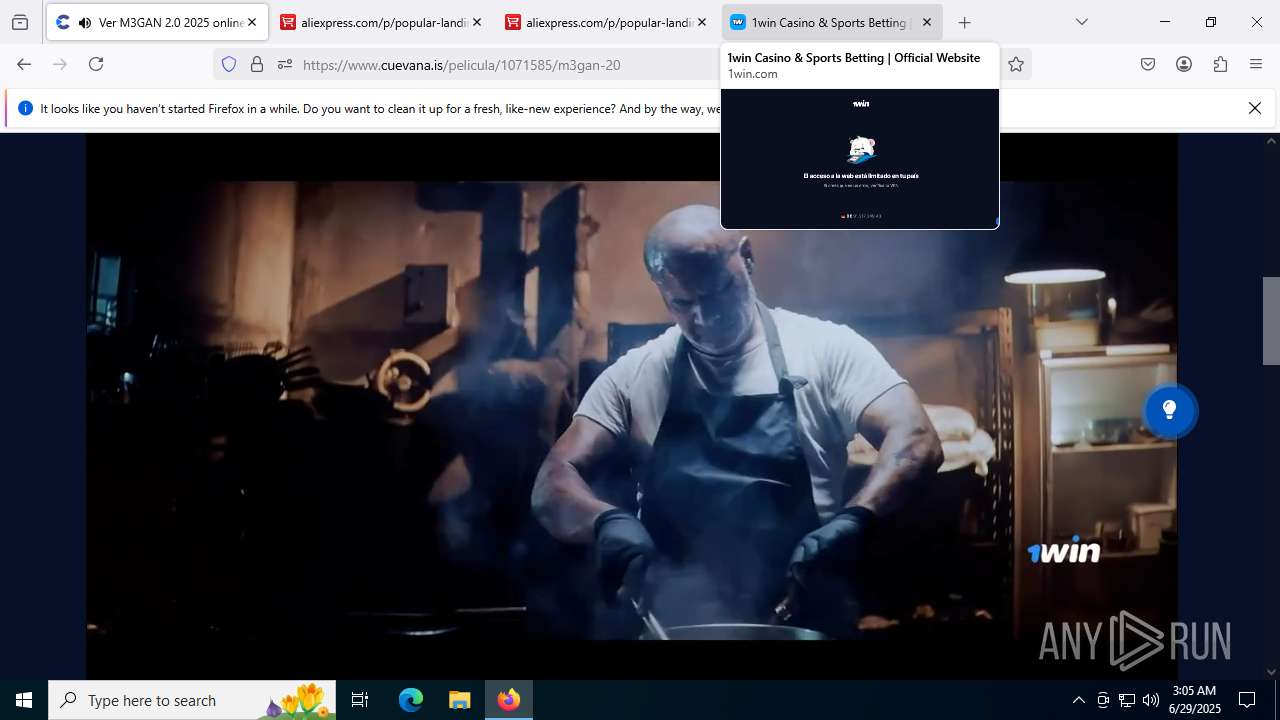
Task: Open the Windows Start menu
Action: coord(24,700)
